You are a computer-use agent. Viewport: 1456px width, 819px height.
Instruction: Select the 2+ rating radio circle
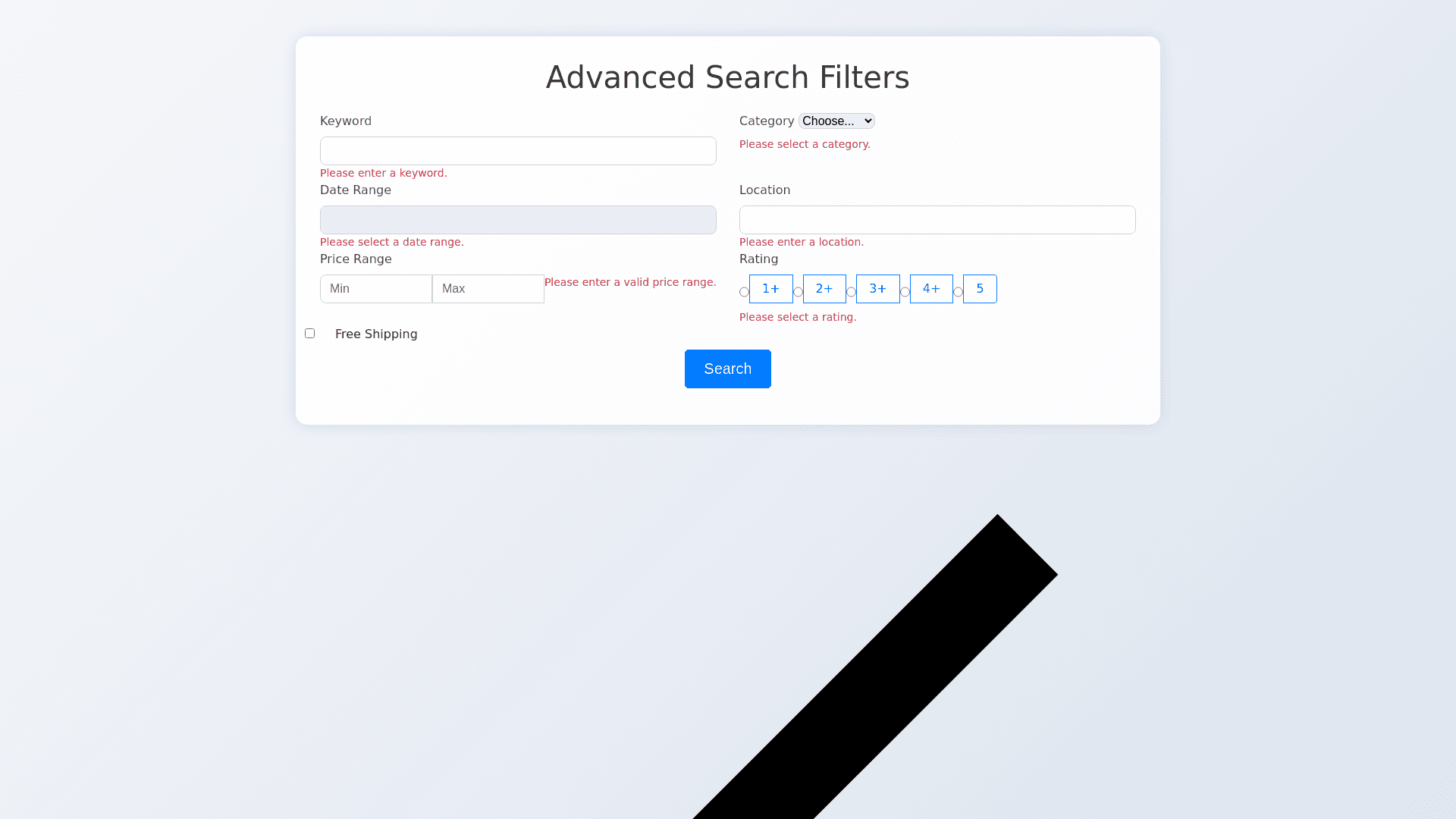click(798, 292)
